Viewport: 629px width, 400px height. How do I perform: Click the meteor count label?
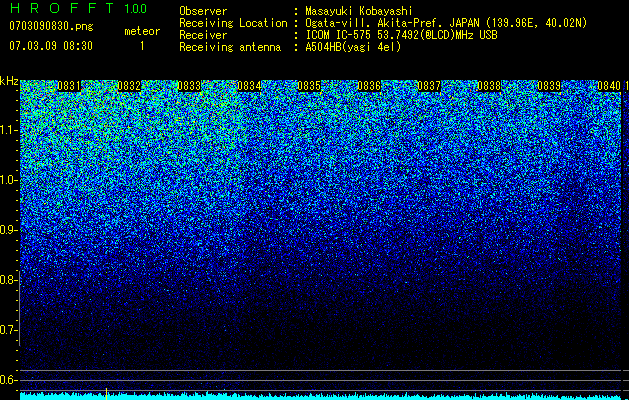click(142, 31)
